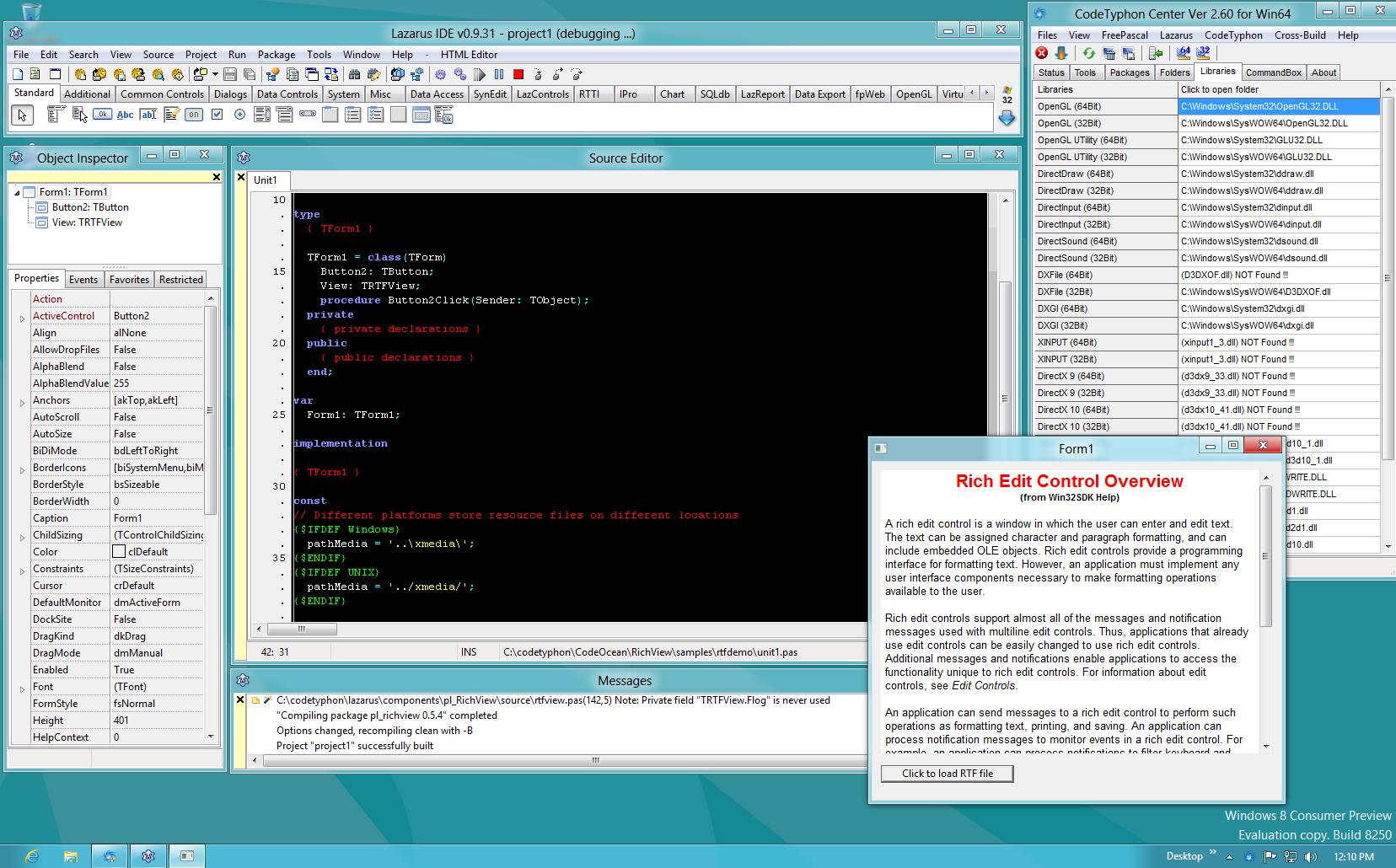Click the green Run arrow icon
Screen dimensions: 1396x868
pos(480,74)
